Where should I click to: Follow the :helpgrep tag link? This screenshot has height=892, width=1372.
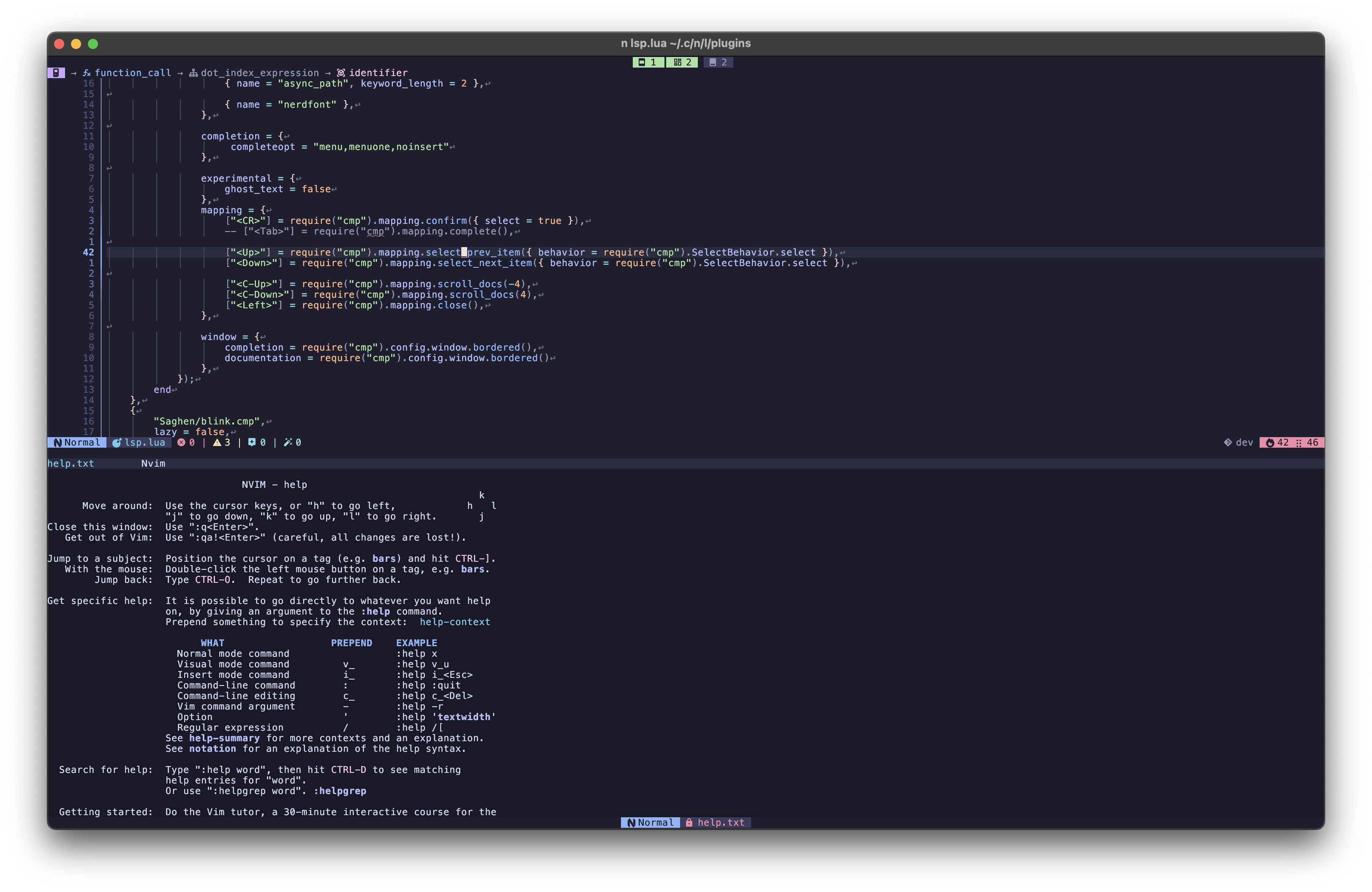pyautogui.click(x=340, y=791)
